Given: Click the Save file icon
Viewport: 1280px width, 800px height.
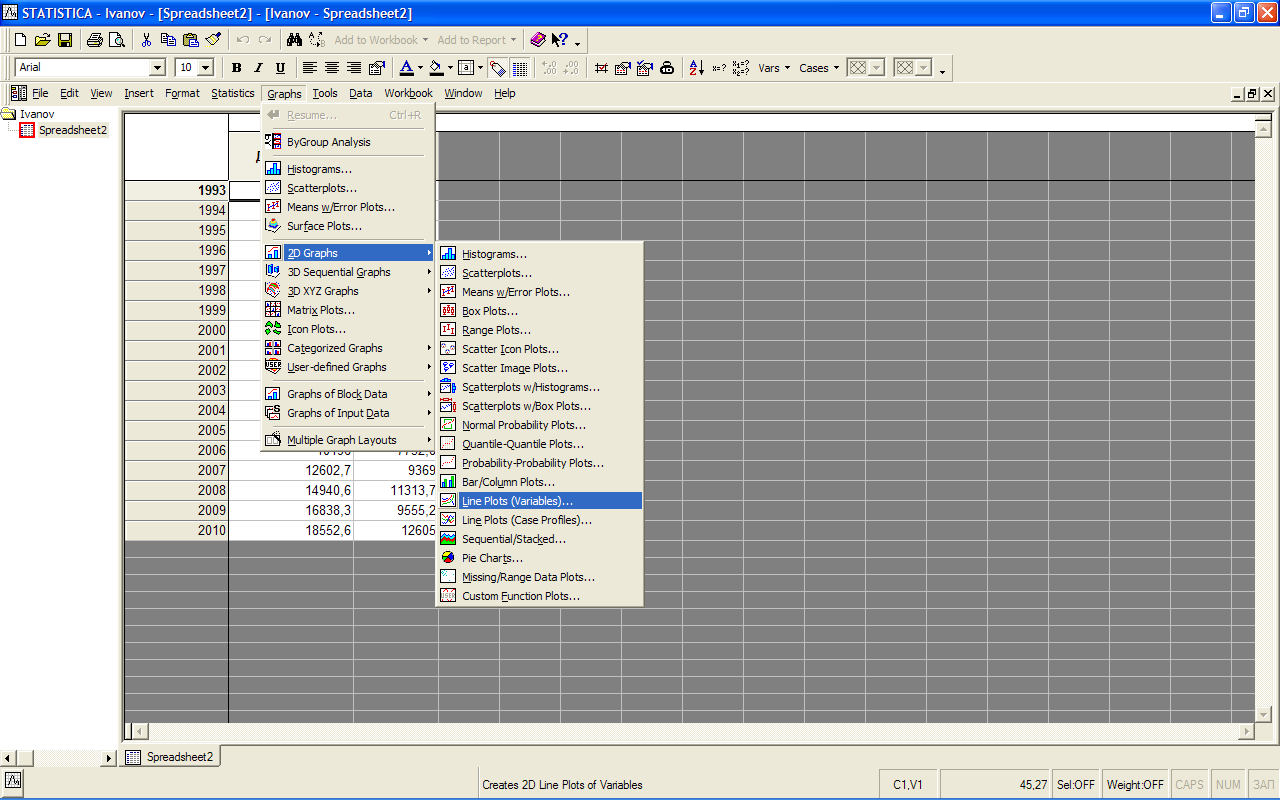Looking at the screenshot, I should 65,40.
